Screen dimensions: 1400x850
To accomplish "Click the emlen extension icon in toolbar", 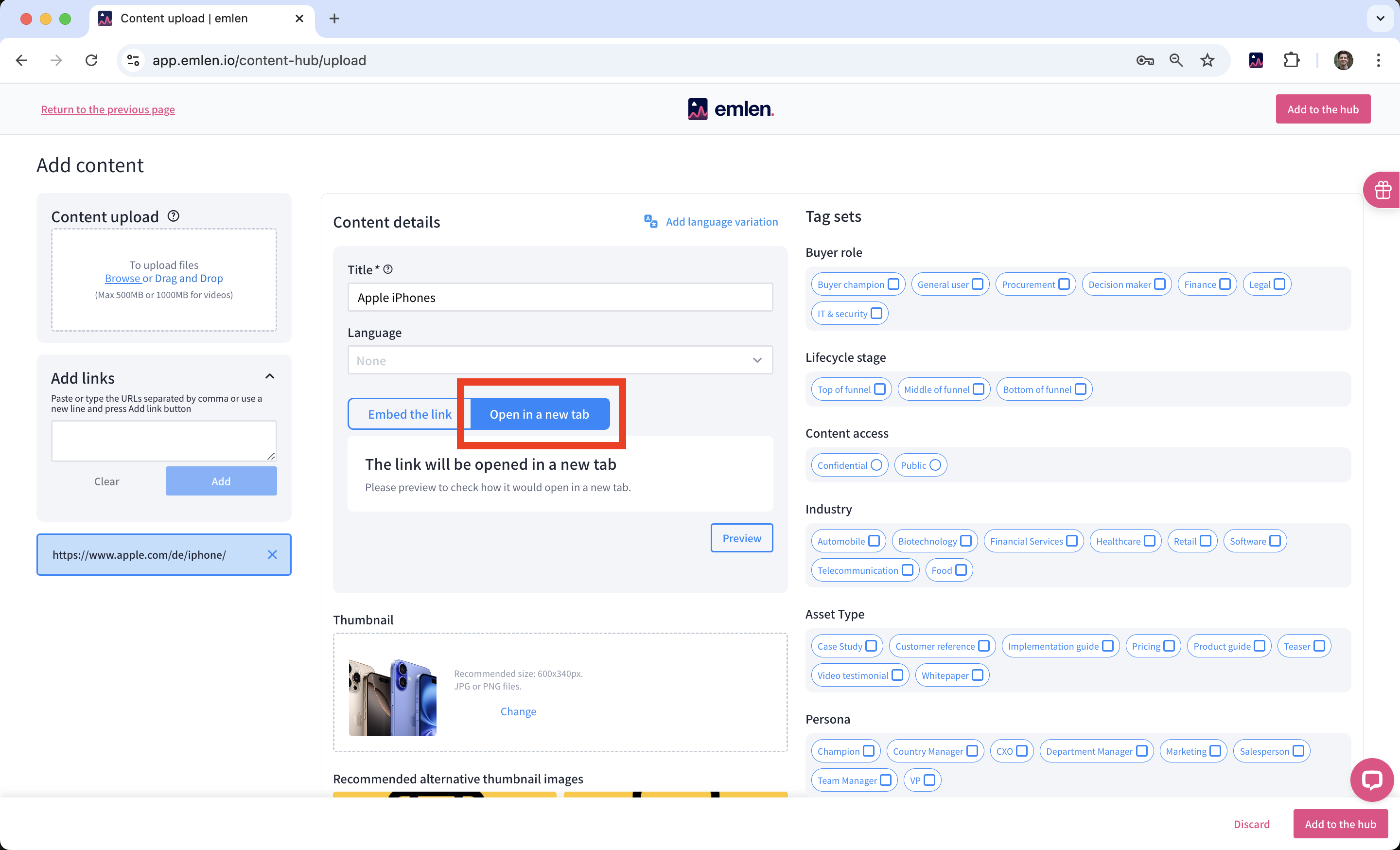I will [1256, 60].
